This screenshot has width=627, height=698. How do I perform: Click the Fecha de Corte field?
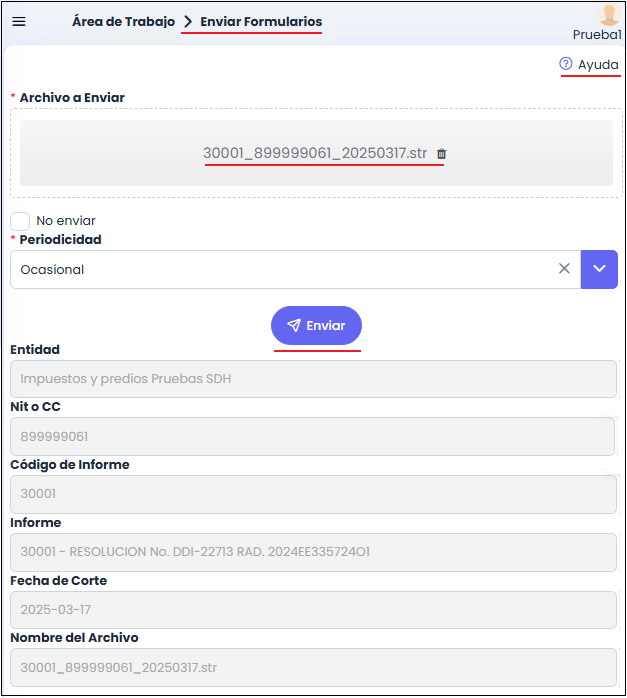(313, 610)
